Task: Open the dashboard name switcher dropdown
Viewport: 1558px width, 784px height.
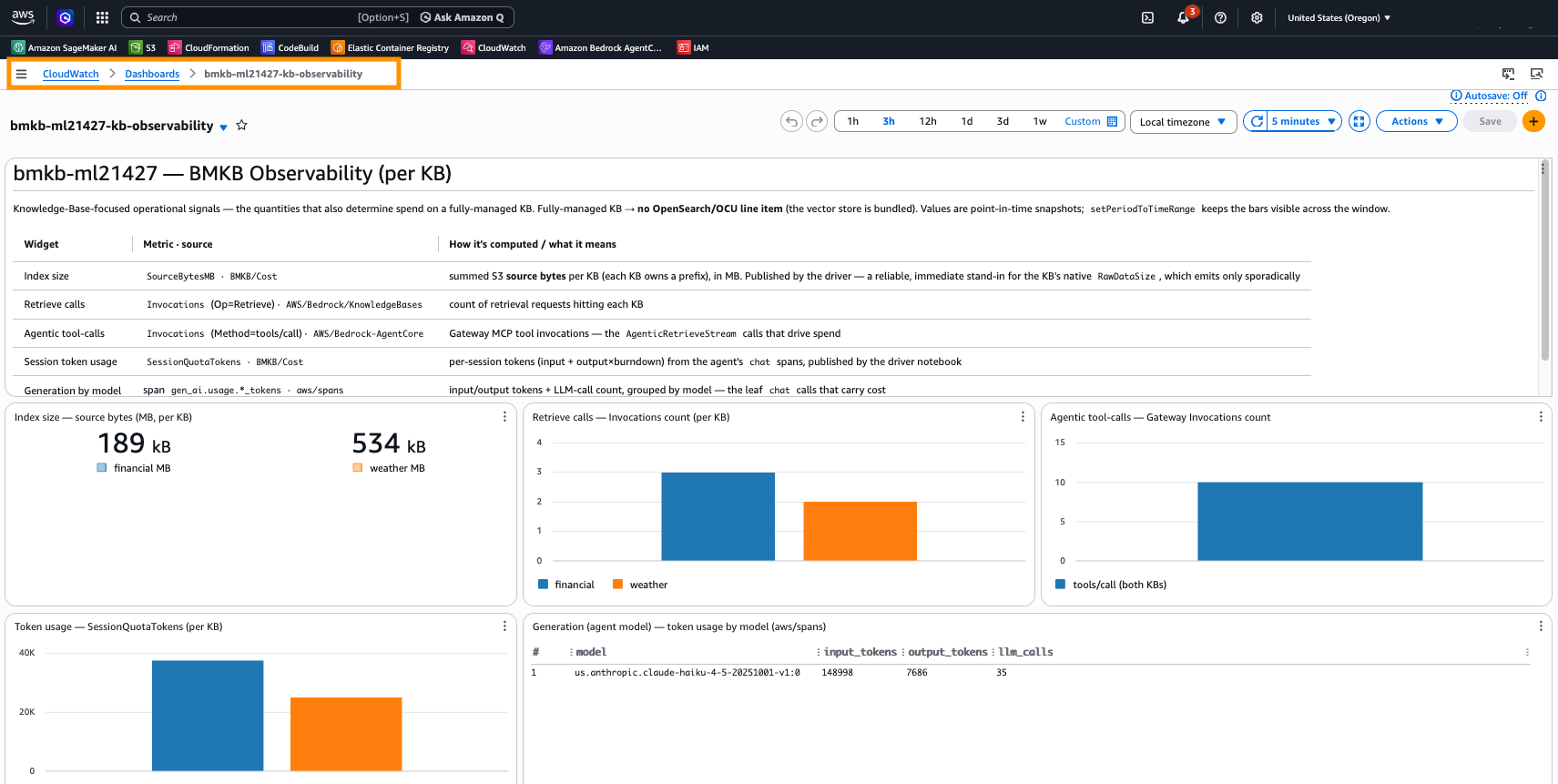Action: pos(223,127)
